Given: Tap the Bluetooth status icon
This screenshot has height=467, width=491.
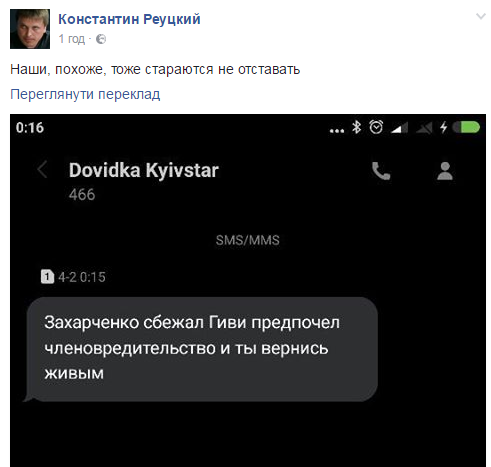Looking at the screenshot, I should click(357, 127).
